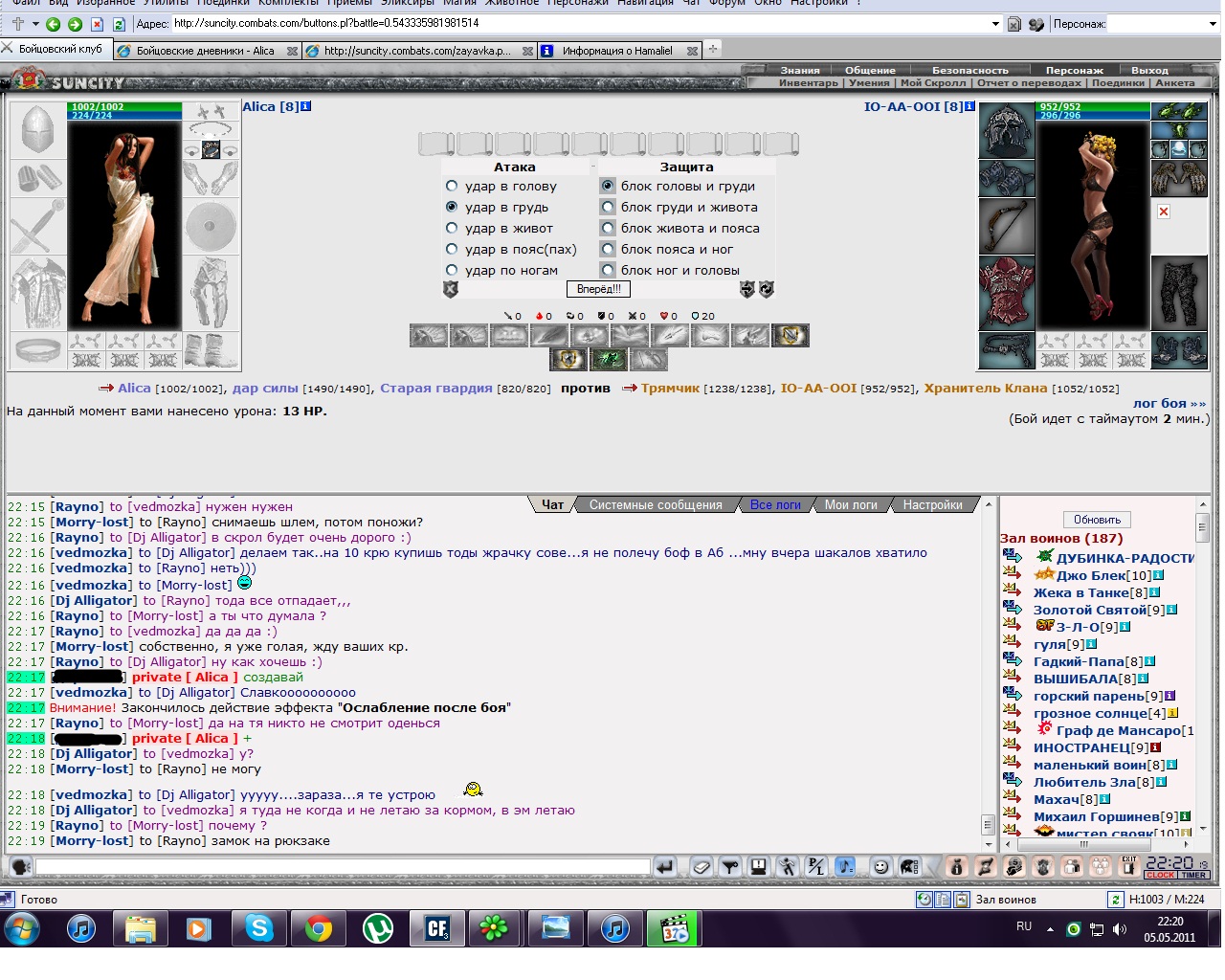Open the 'Инвентарь' submenu link
The image size is (1225, 980).
click(809, 82)
